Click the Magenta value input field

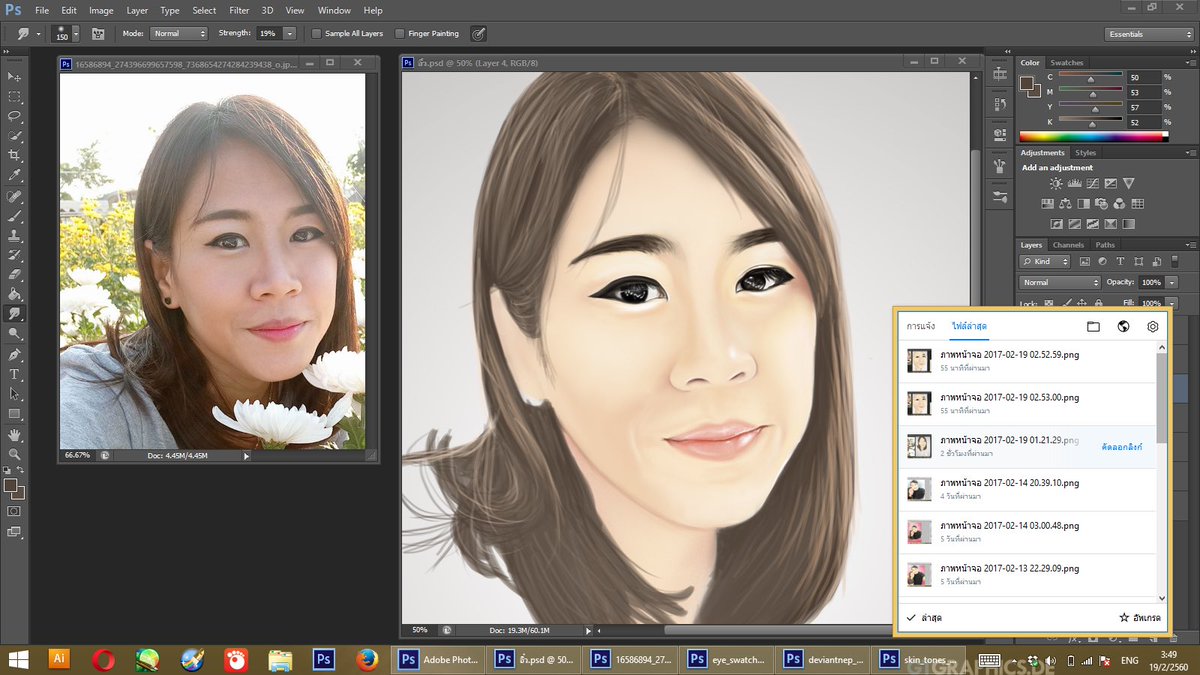click(1142, 92)
